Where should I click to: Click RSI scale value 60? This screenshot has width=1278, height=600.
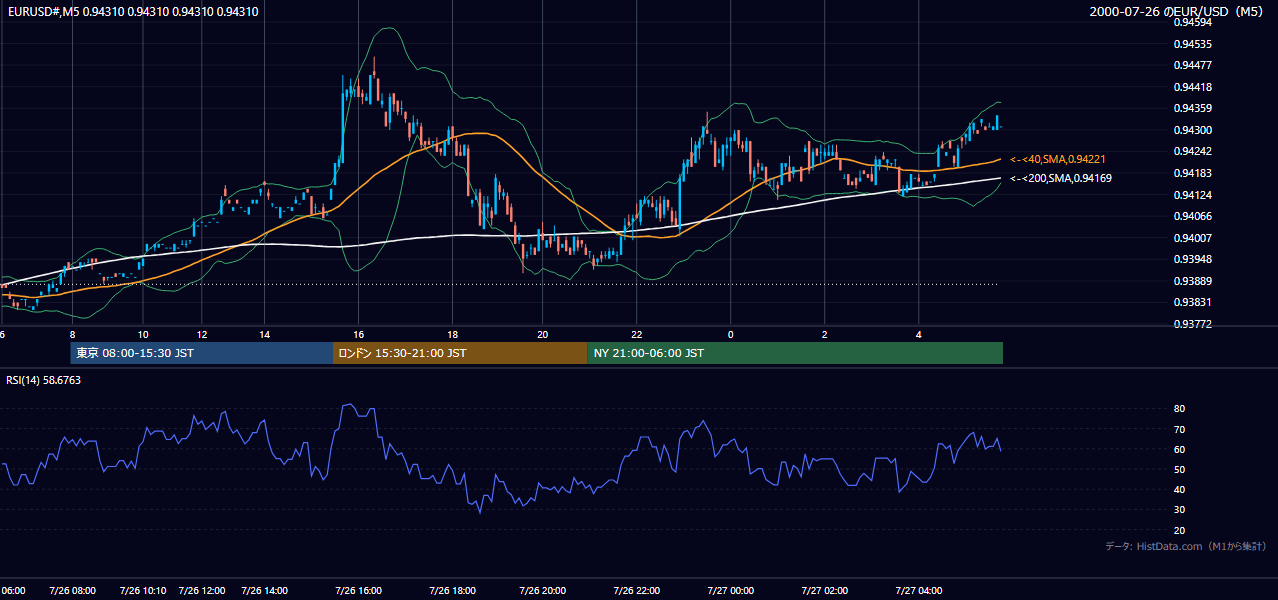pyautogui.click(x=1179, y=449)
